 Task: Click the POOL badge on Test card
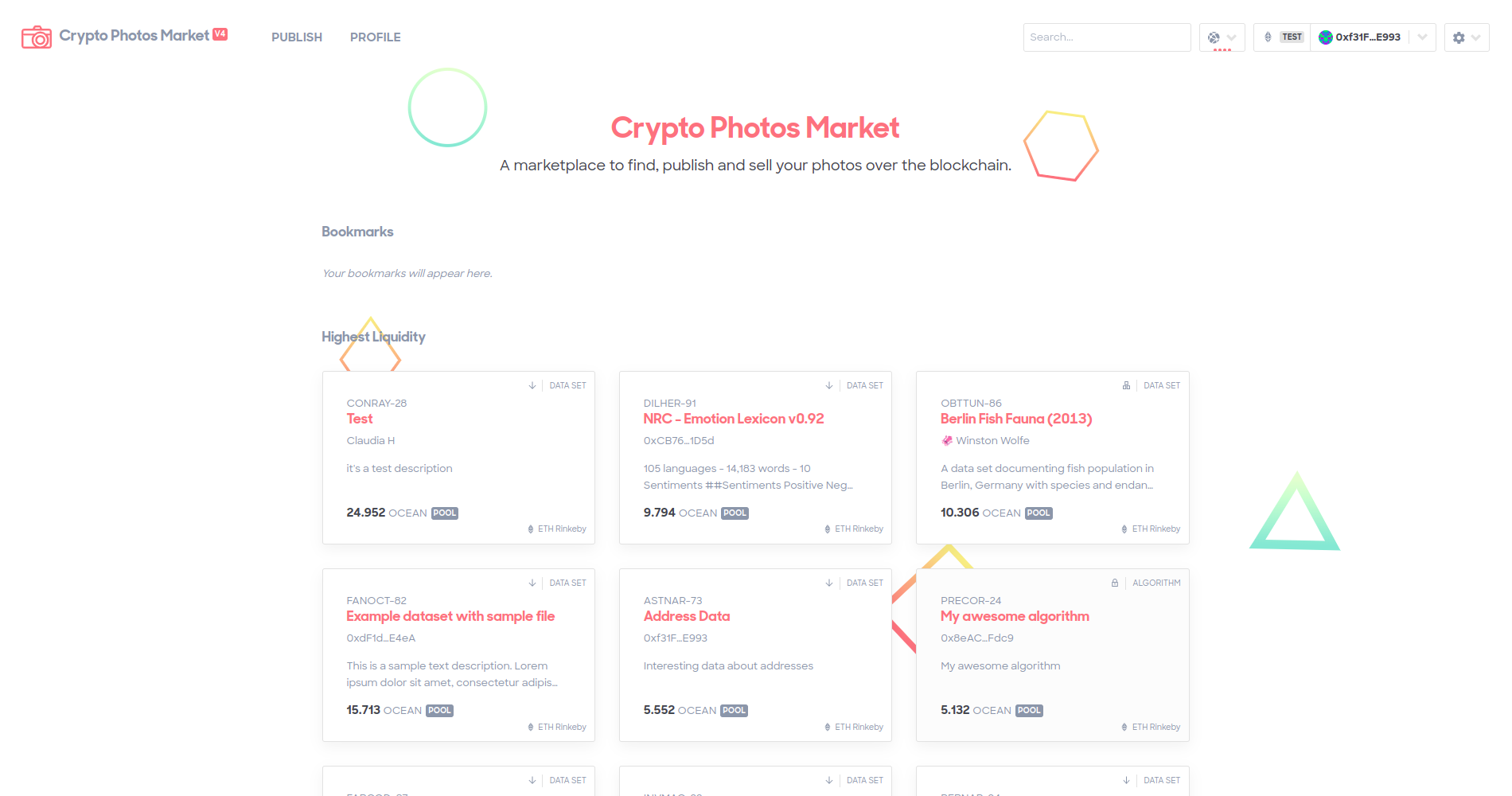point(445,513)
